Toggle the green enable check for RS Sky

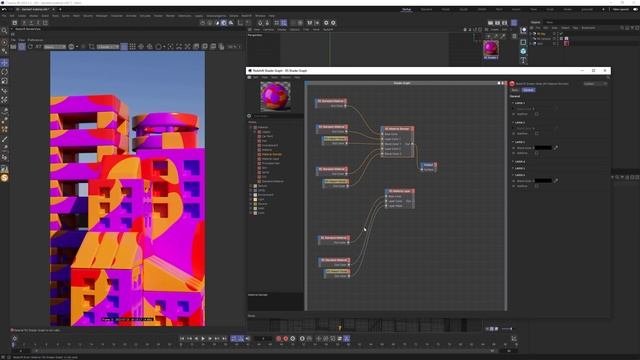pyautogui.click(x=561, y=33)
